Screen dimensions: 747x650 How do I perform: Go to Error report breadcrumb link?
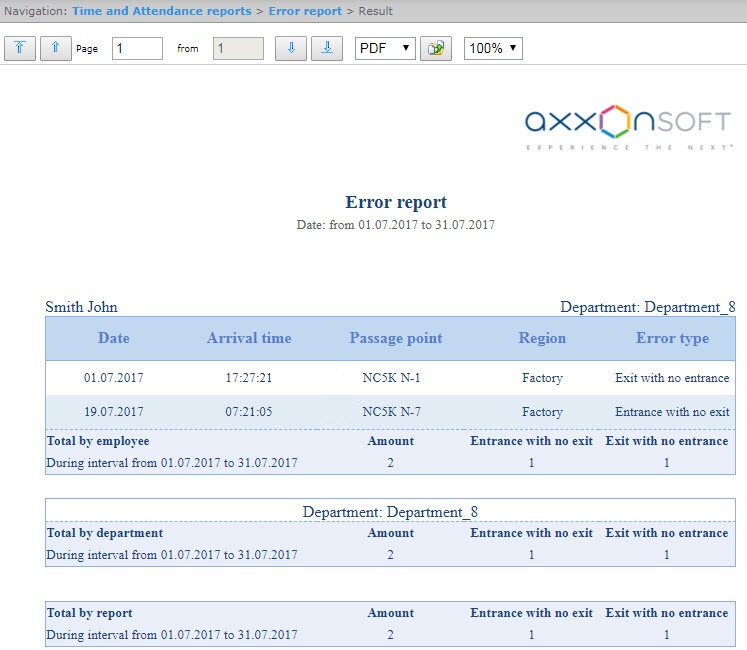[x=305, y=11]
